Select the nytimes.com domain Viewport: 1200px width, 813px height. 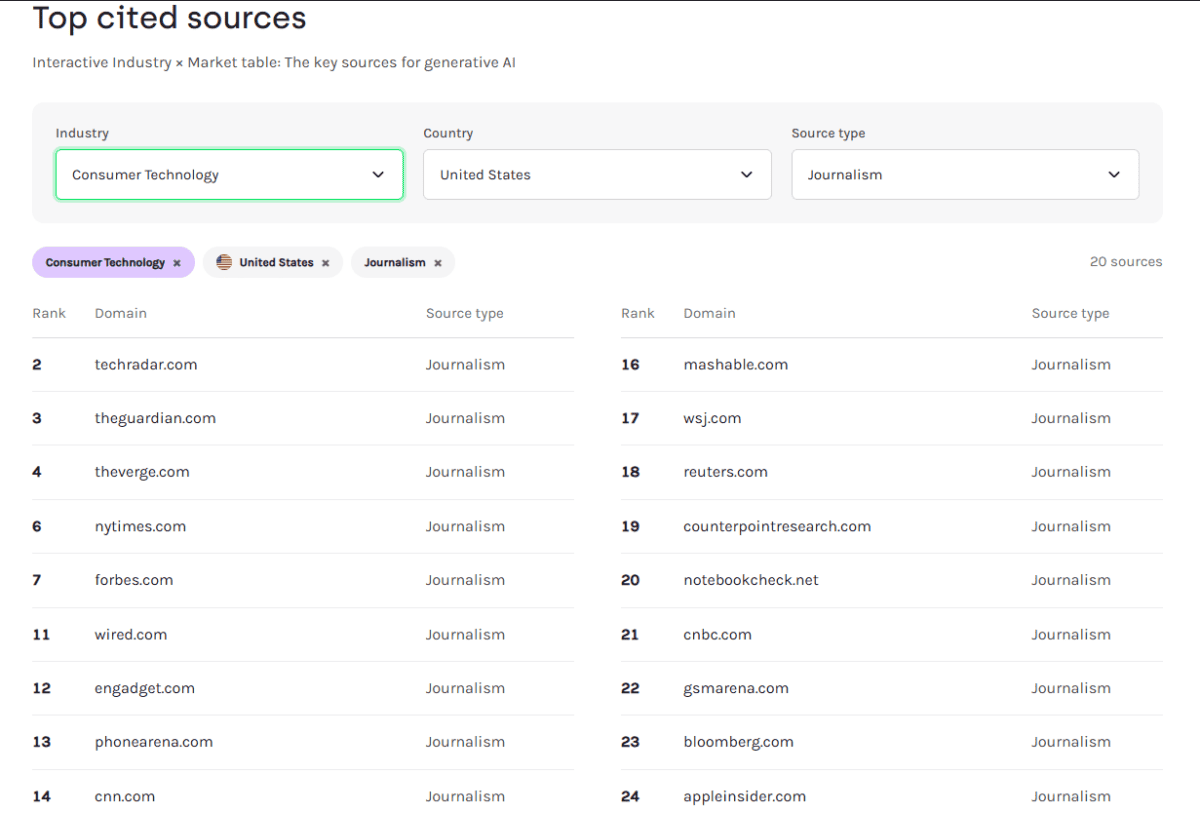pos(140,526)
